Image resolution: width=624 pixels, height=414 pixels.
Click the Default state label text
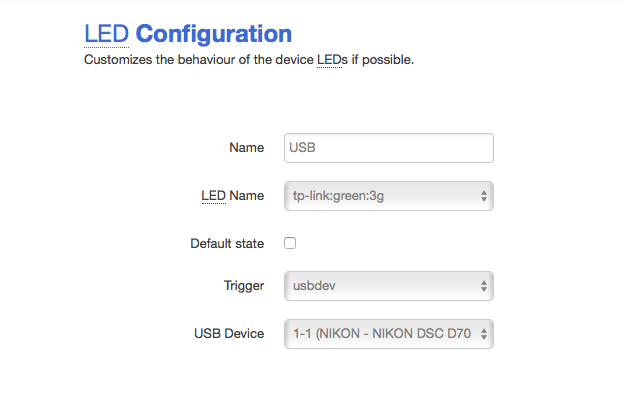click(x=227, y=243)
